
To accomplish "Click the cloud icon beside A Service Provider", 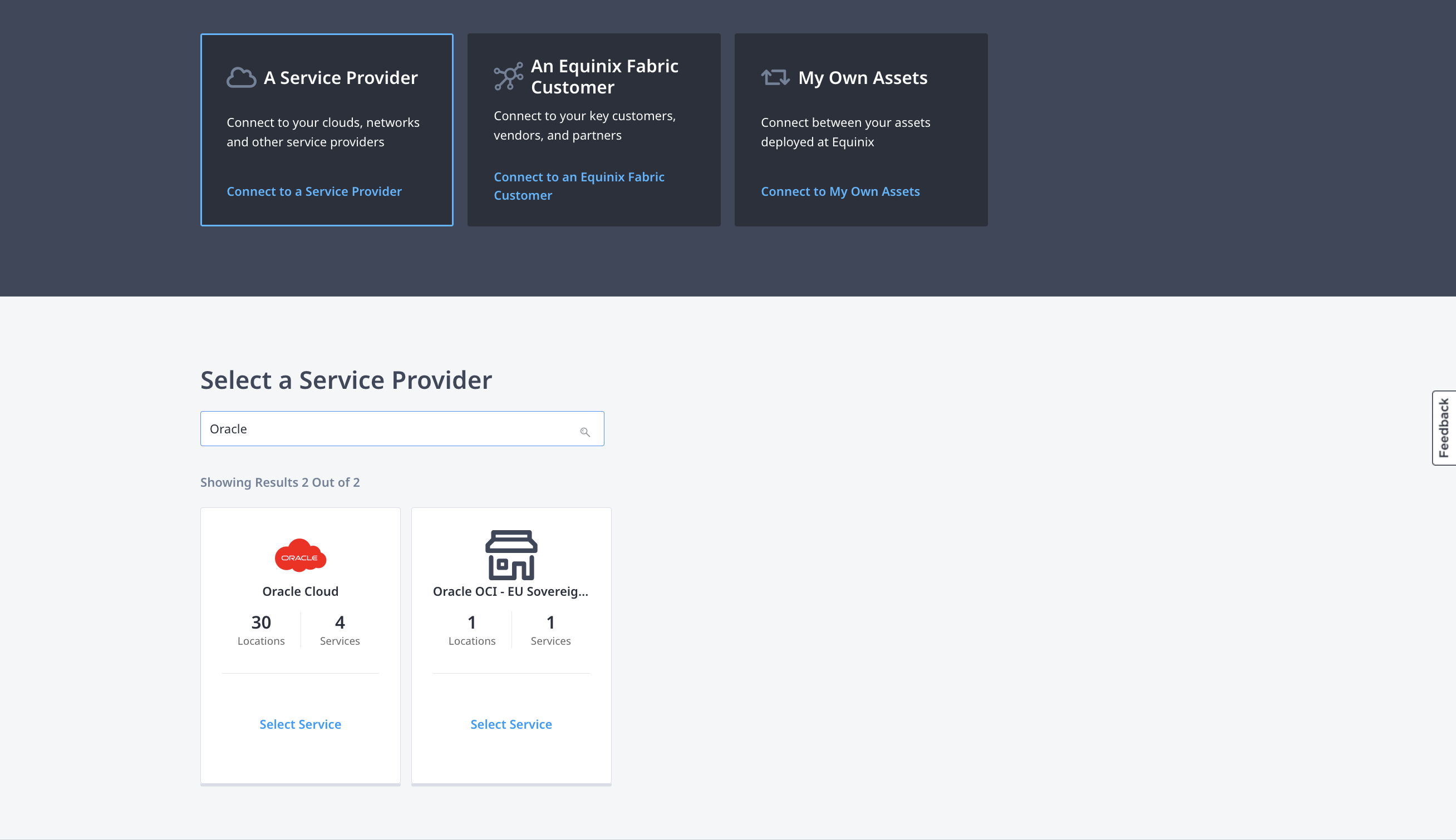I will tap(241, 77).
